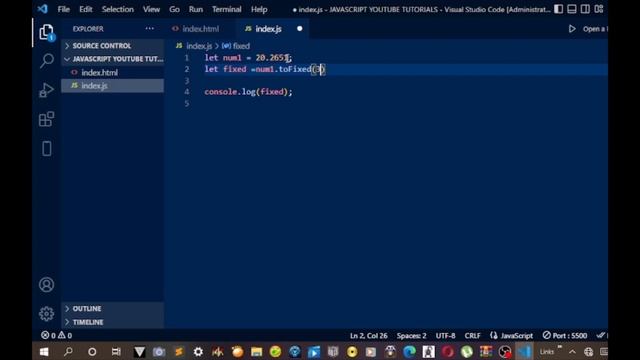Open the File menu

coord(64,9)
